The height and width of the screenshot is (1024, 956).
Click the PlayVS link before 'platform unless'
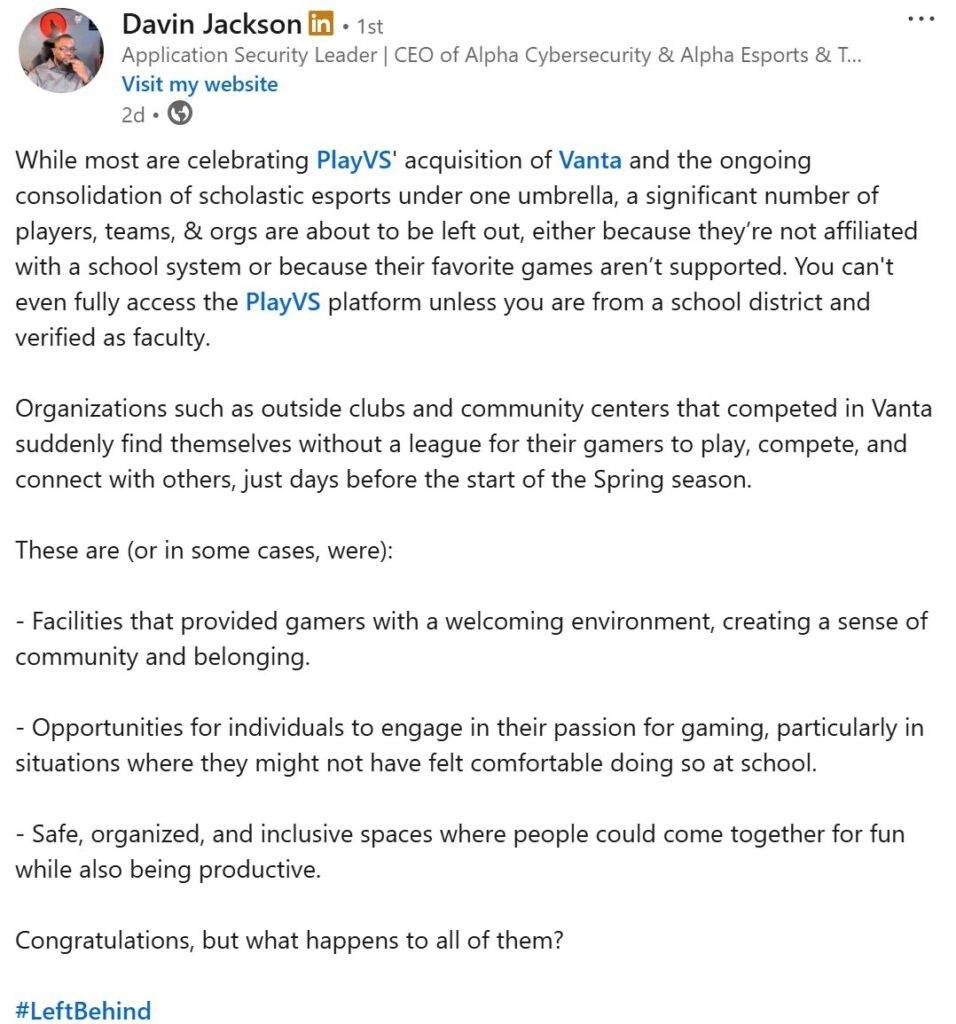click(283, 302)
